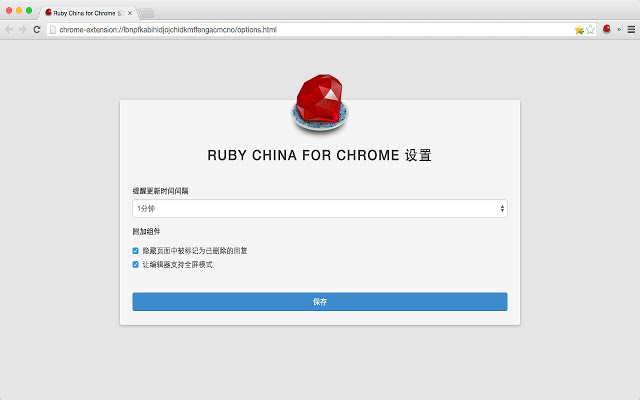Click the 让编辑器支持全屏模式 option label
The image size is (640, 400).
coord(177,264)
